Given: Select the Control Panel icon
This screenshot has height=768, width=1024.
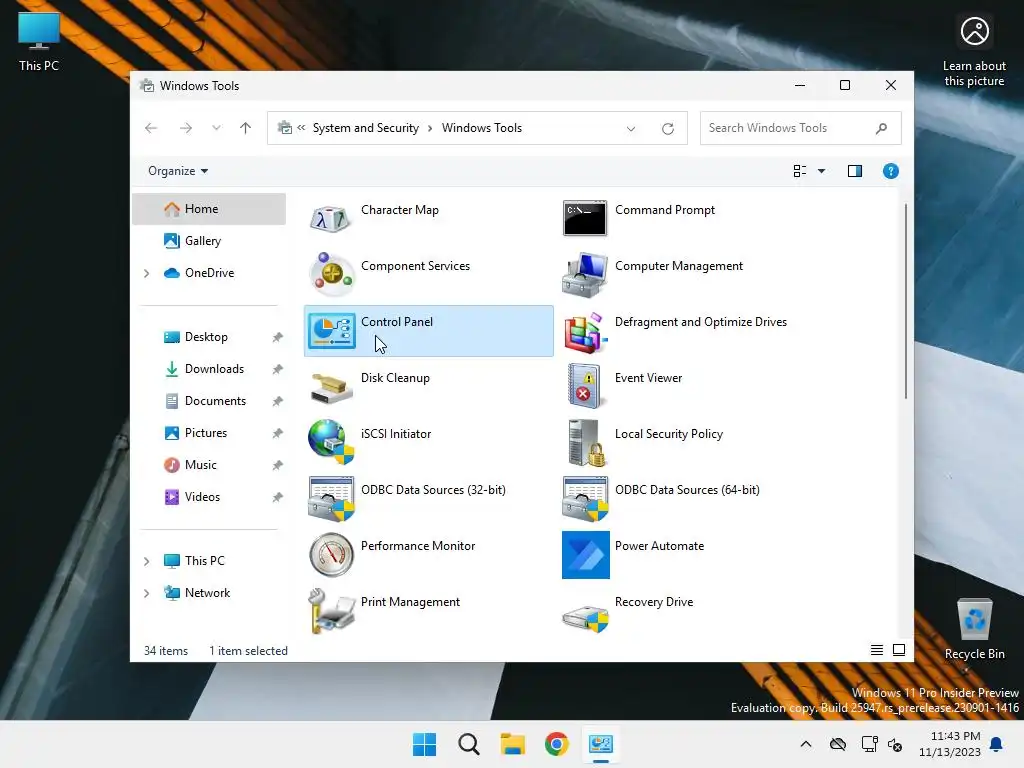Looking at the screenshot, I should coord(332,330).
